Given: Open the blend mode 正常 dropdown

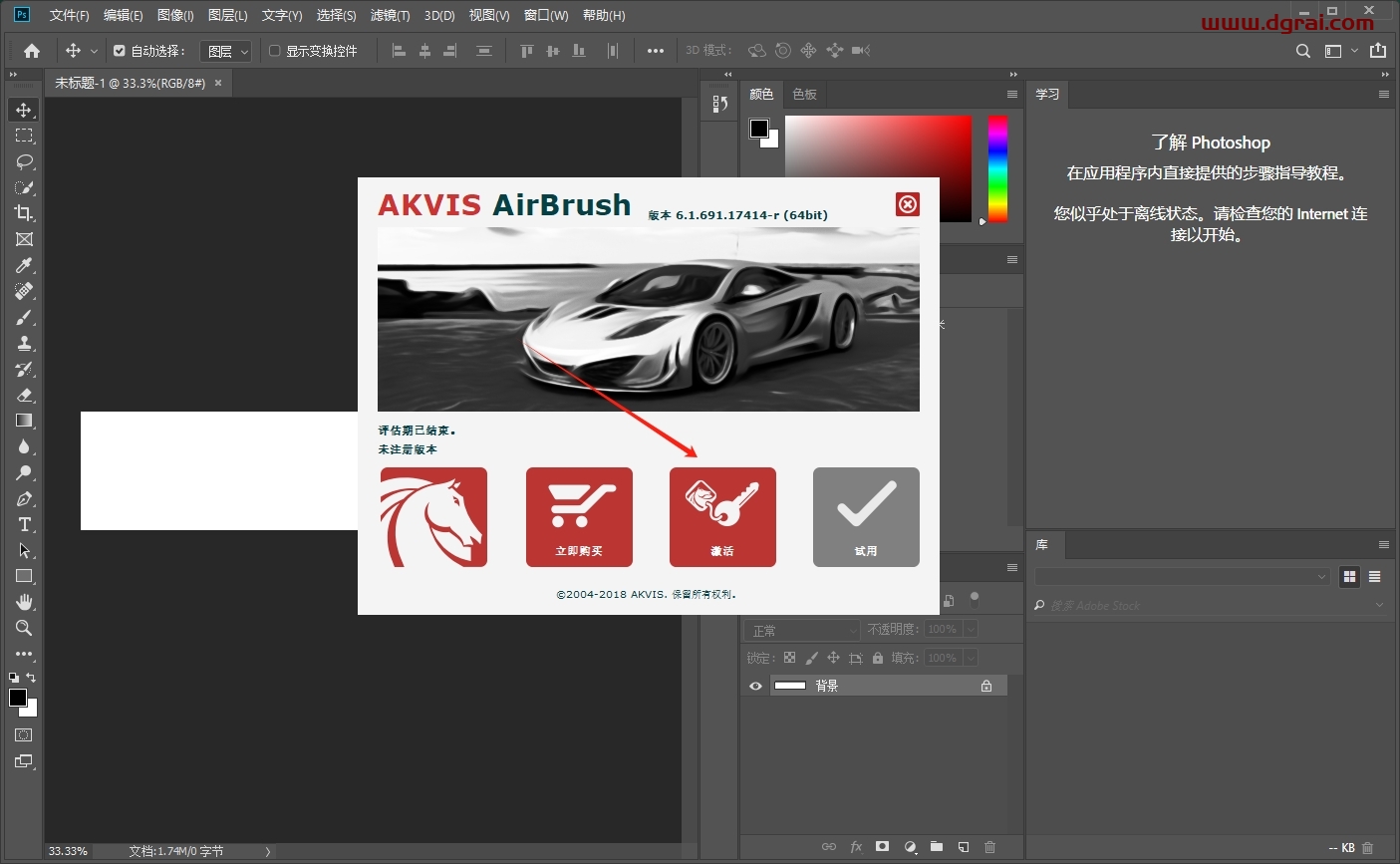Looking at the screenshot, I should coord(802,631).
